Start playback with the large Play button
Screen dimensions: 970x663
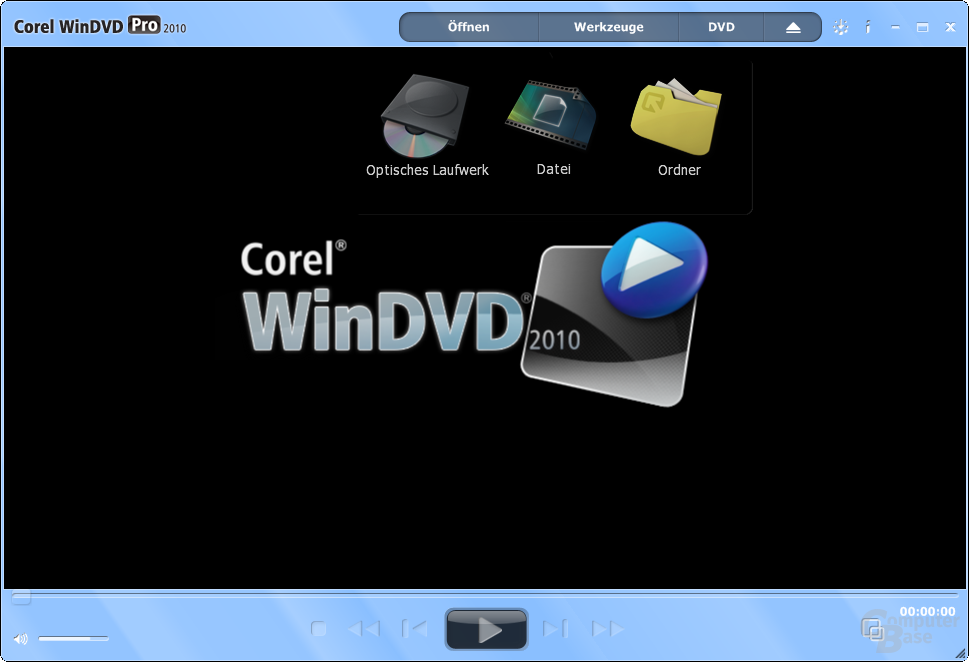[x=486, y=629]
